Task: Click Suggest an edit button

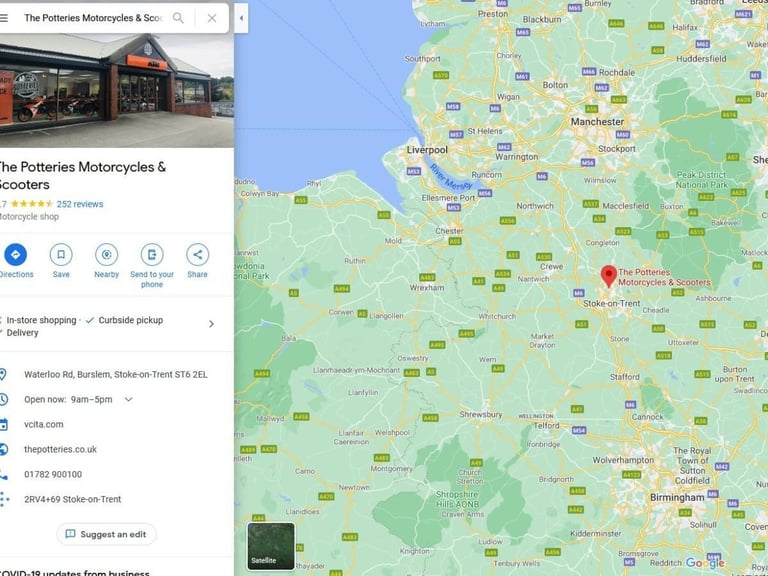Action: pyautogui.click(x=106, y=534)
